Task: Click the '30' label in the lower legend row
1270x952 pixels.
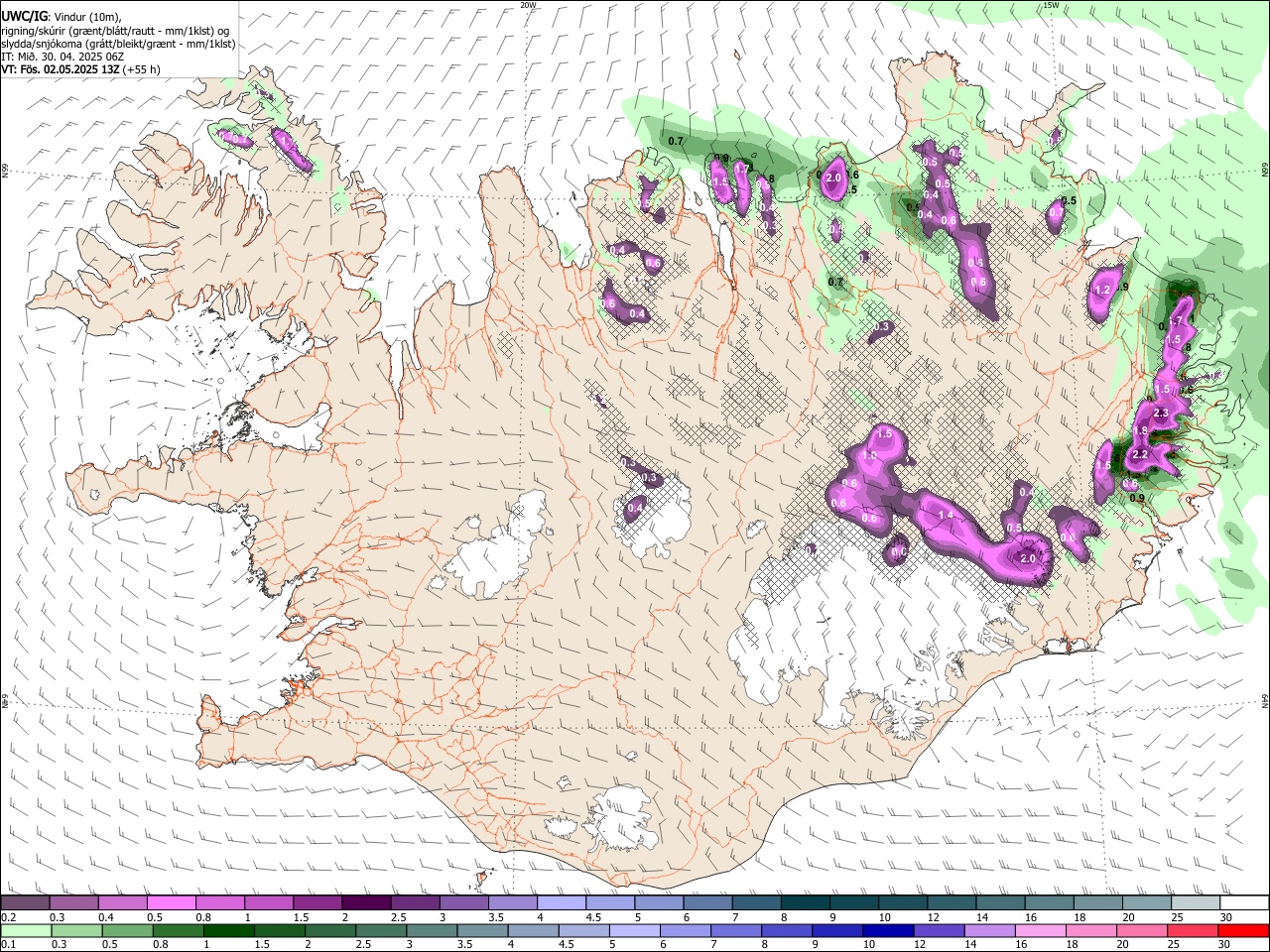Action: (x=1224, y=945)
